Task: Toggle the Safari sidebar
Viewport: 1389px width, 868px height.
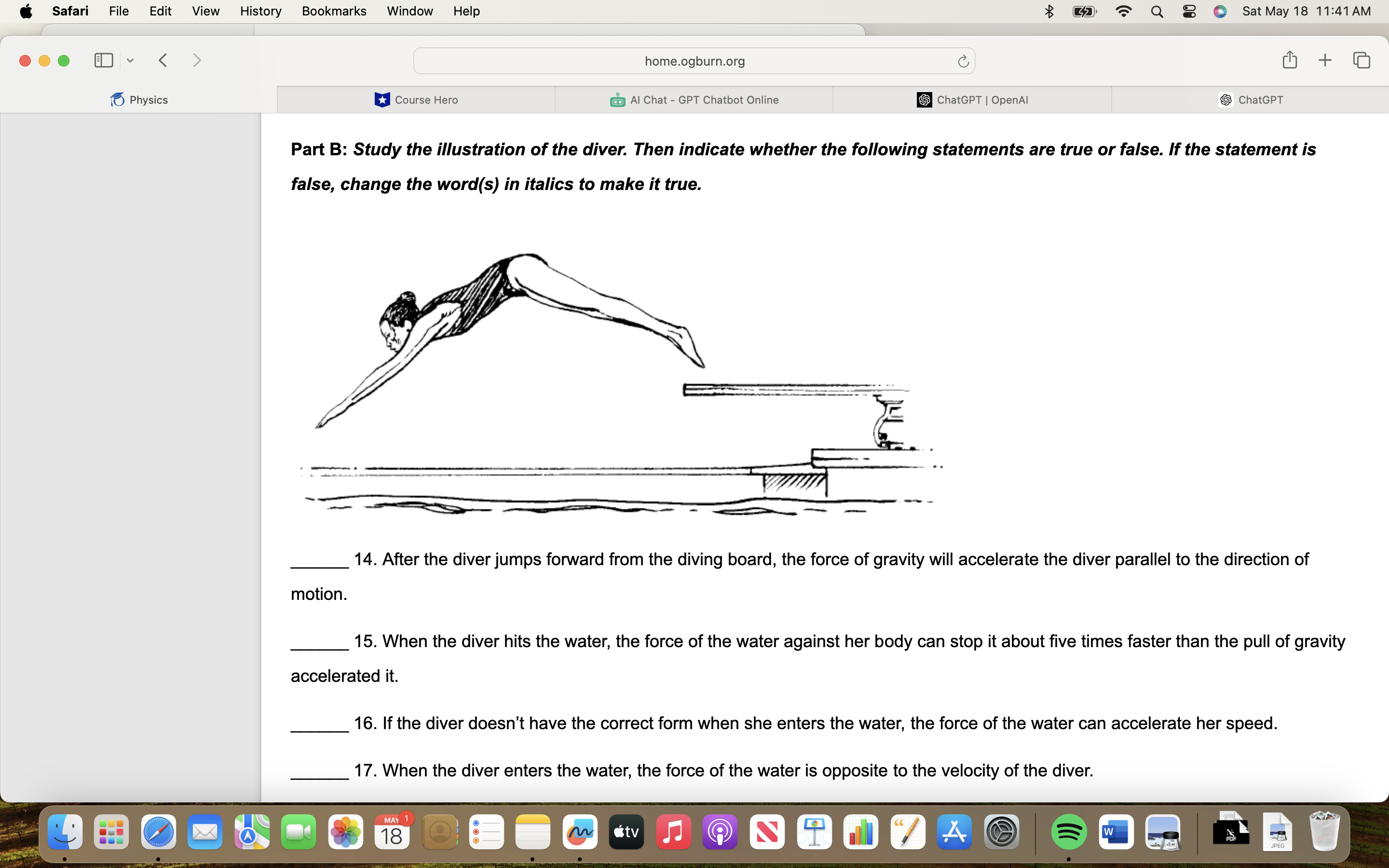Action: [x=103, y=60]
